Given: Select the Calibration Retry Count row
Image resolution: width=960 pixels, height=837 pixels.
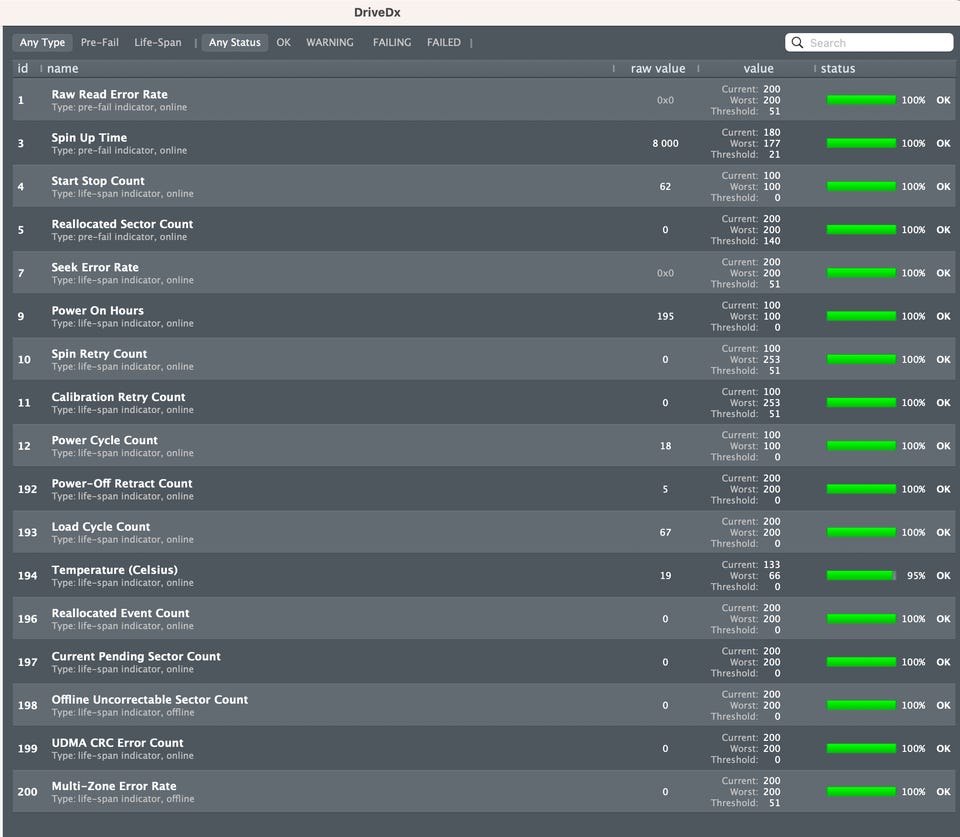Looking at the screenshot, I should tap(482, 402).
